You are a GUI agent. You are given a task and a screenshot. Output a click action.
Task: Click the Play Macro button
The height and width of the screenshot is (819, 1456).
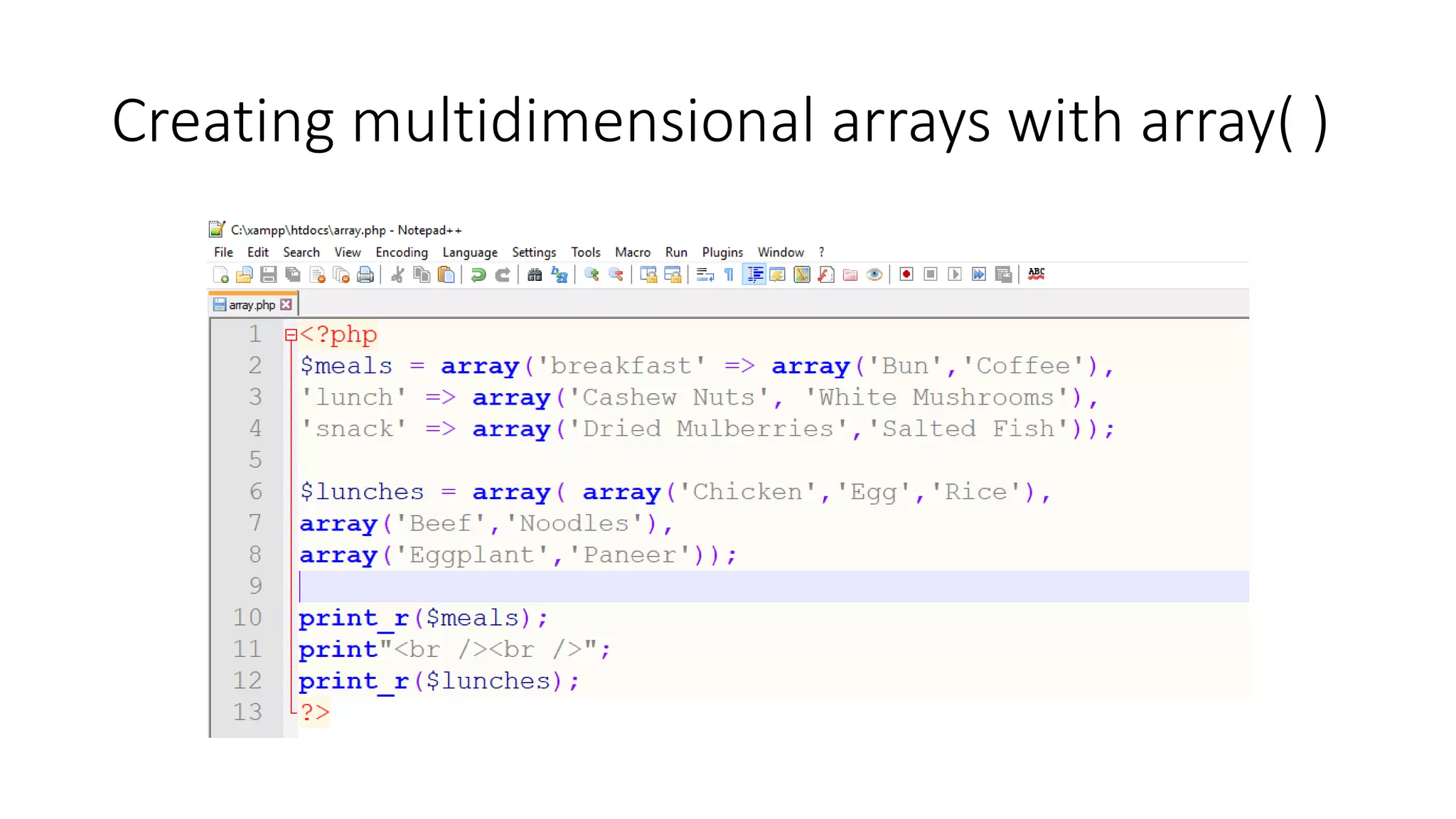[954, 274]
